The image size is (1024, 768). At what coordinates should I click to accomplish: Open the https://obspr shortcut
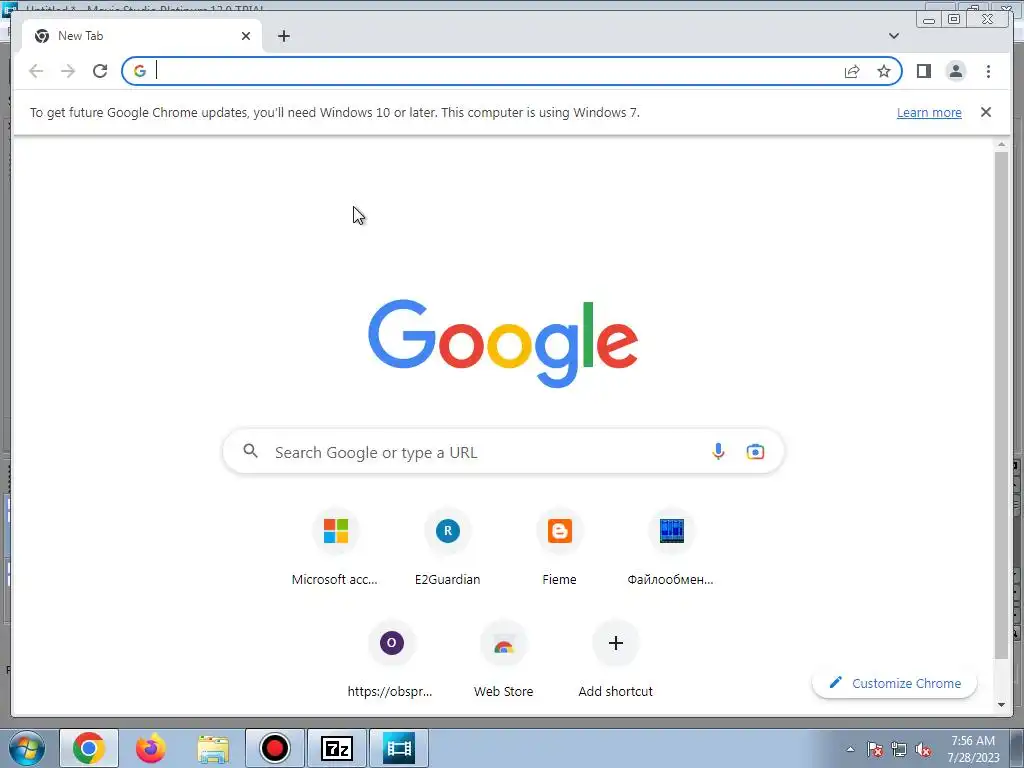coord(391,660)
